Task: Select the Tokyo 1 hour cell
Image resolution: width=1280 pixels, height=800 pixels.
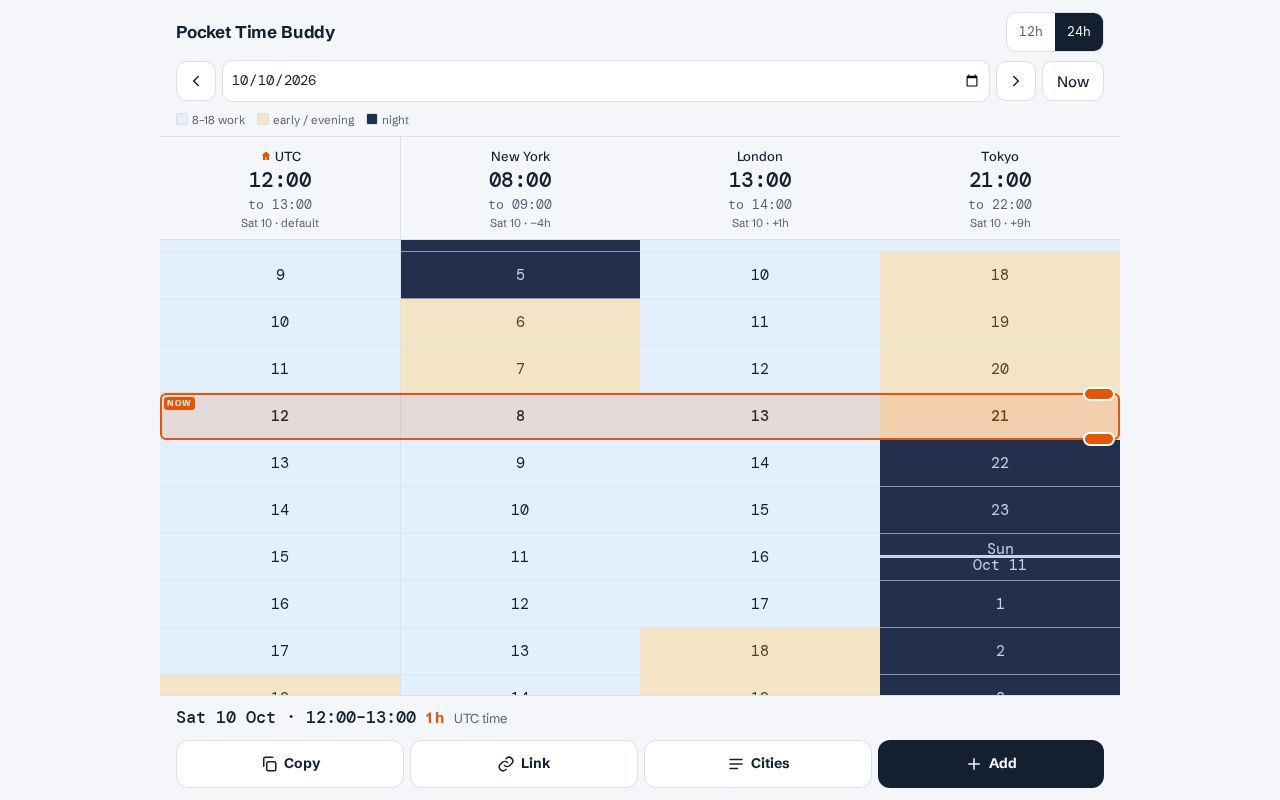Action: pos(1000,604)
